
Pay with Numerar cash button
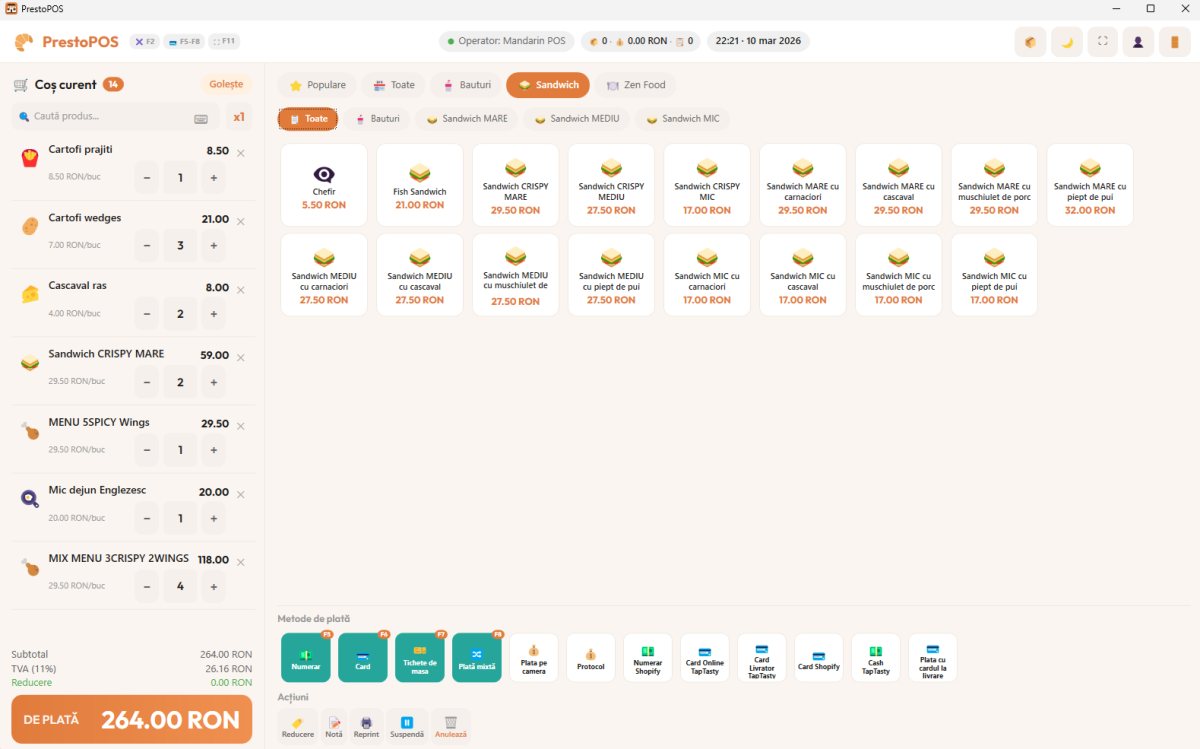[x=306, y=658]
